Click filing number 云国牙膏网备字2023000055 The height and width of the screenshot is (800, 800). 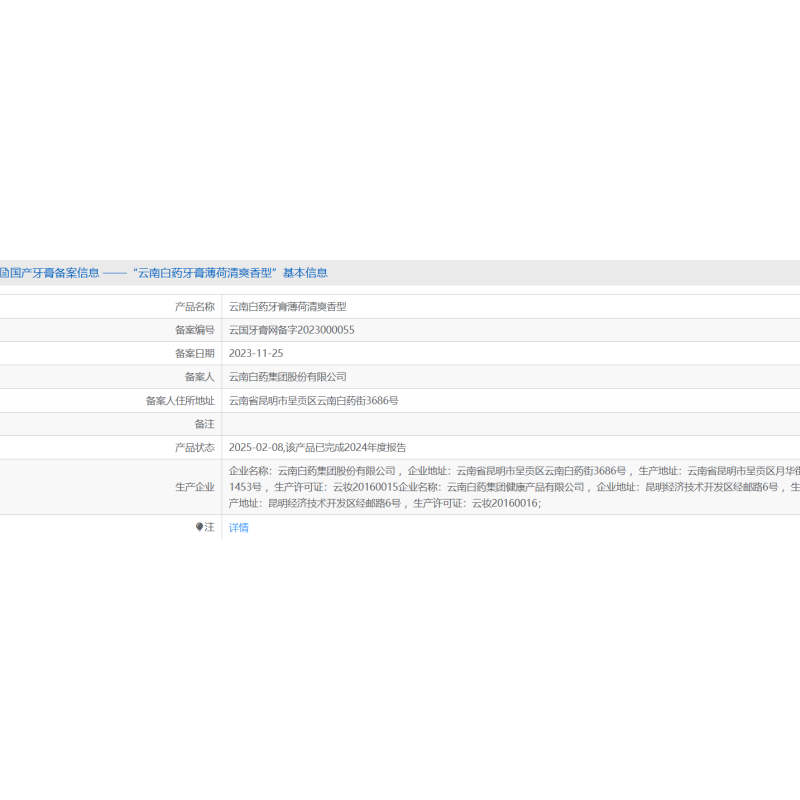pyautogui.click(x=291, y=330)
